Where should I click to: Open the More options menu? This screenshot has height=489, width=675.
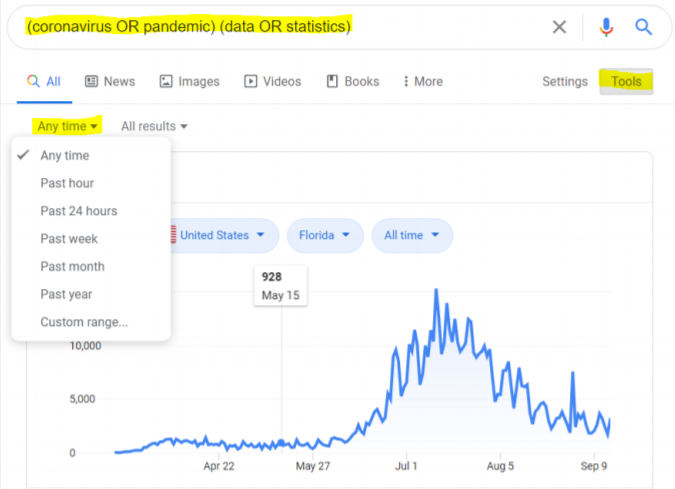point(422,81)
